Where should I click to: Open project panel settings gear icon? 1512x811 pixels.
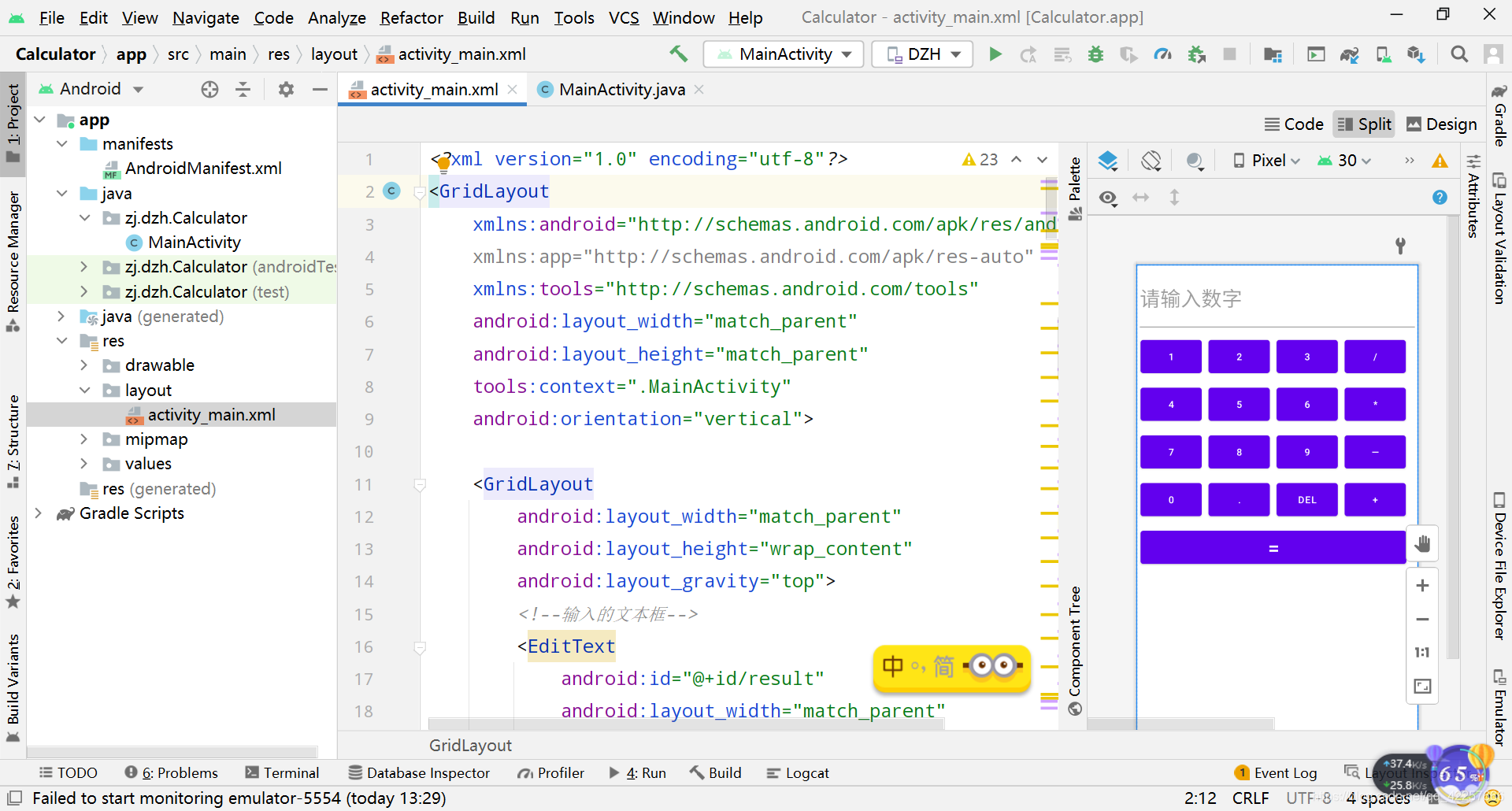(286, 89)
